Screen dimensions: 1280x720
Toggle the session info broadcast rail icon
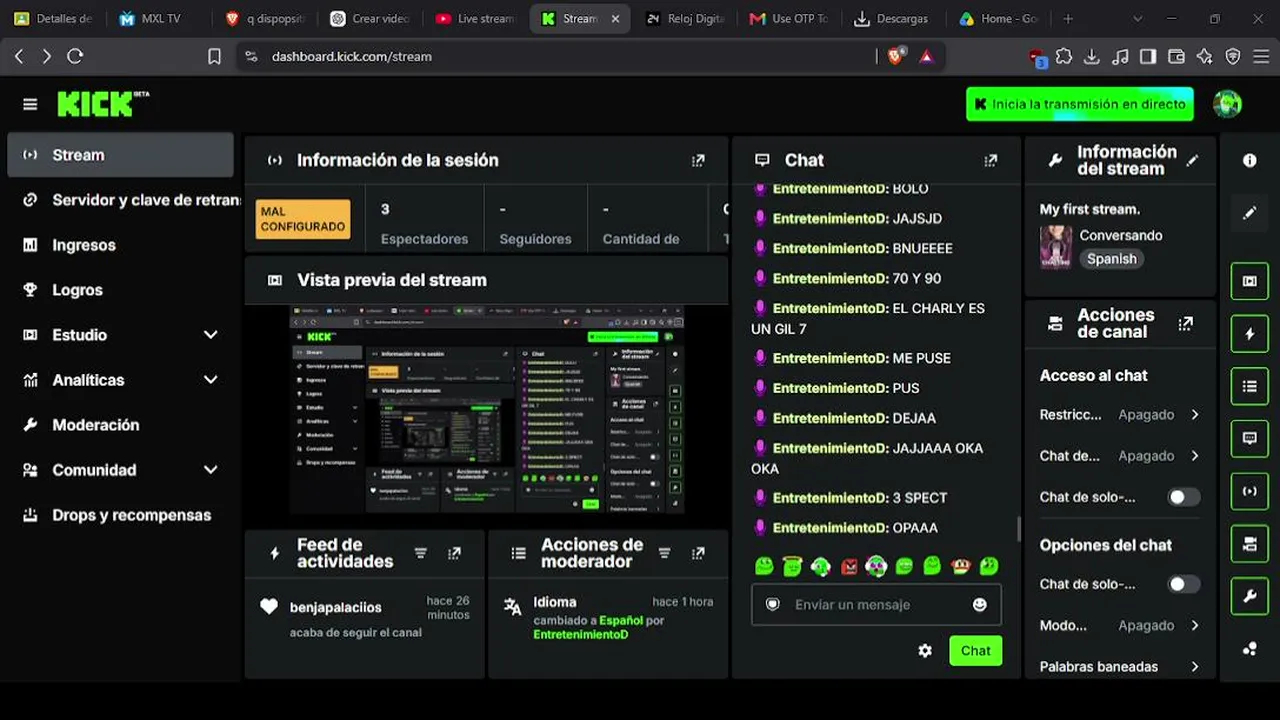click(x=1249, y=491)
